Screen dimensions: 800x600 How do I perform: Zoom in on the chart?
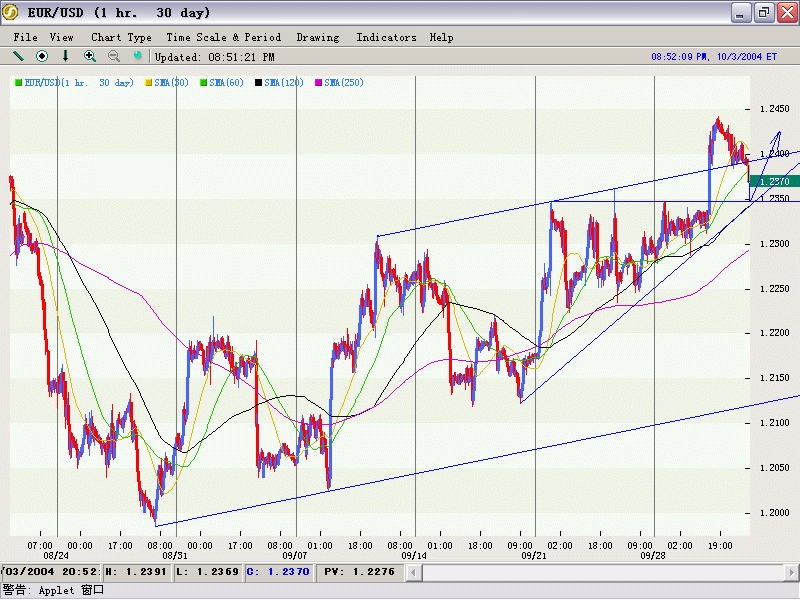click(x=90, y=57)
